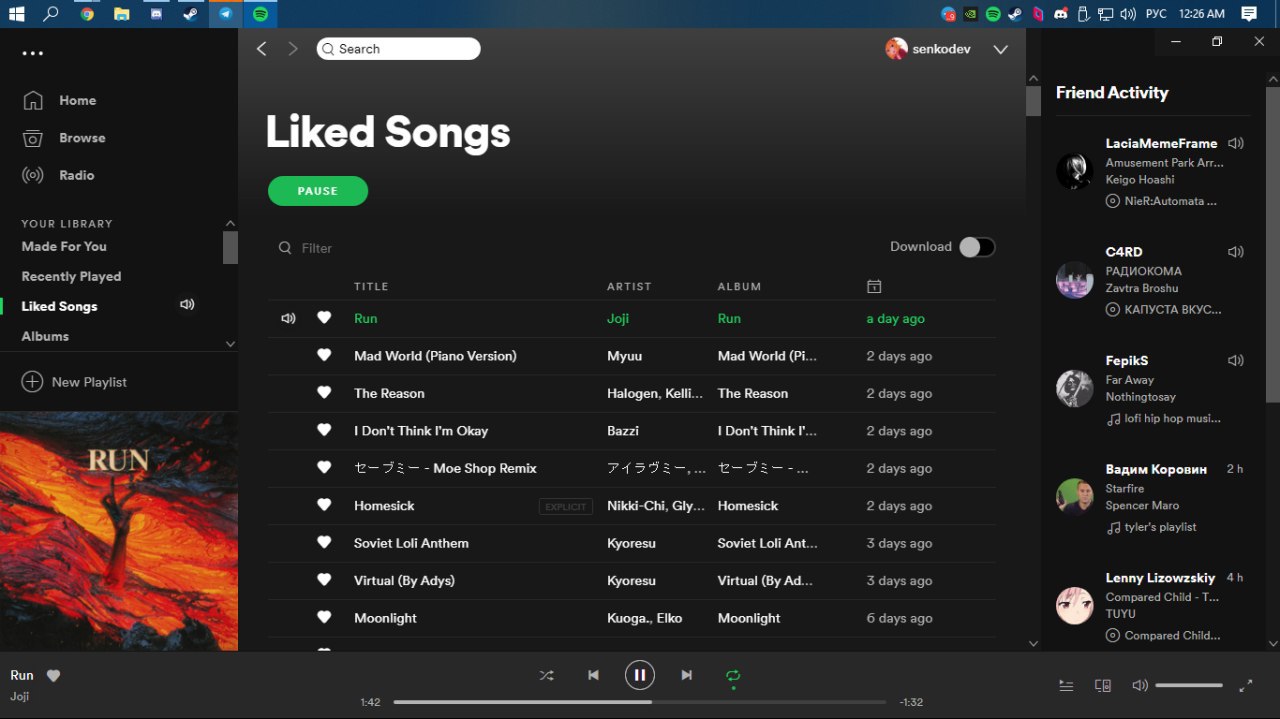Open artist Joji in song list
1280x719 pixels.
618,318
